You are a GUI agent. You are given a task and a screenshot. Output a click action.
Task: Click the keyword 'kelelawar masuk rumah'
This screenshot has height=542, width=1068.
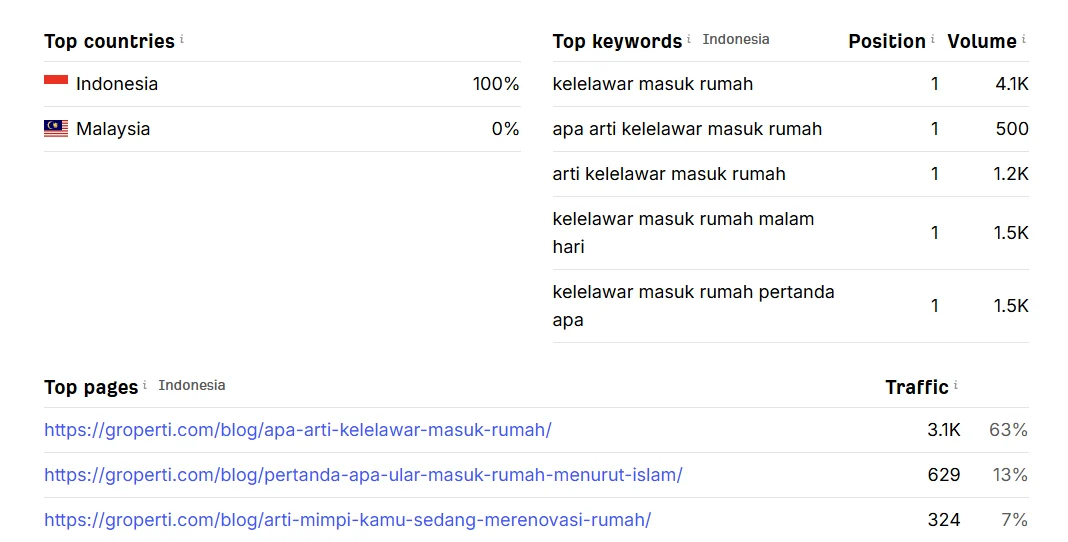(x=653, y=84)
